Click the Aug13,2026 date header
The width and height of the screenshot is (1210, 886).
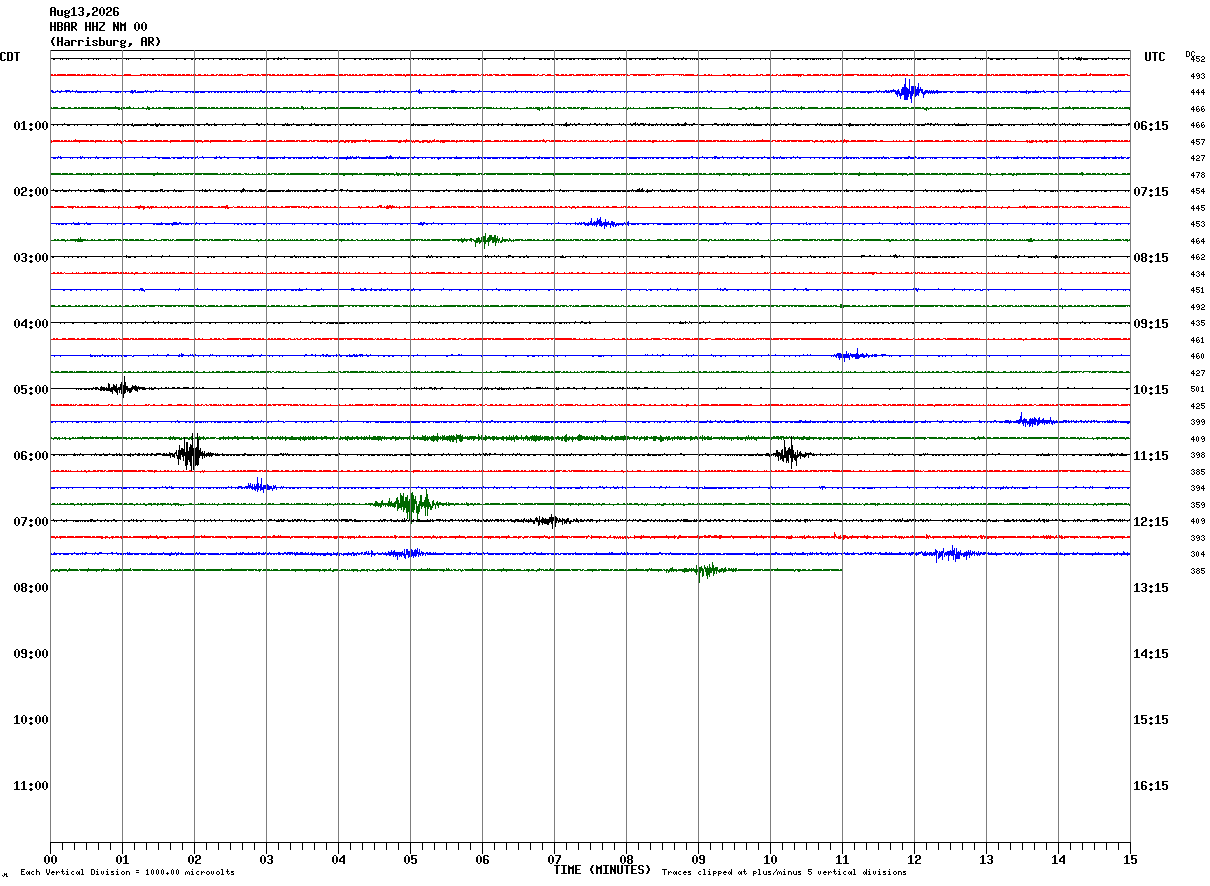pyautogui.click(x=84, y=12)
